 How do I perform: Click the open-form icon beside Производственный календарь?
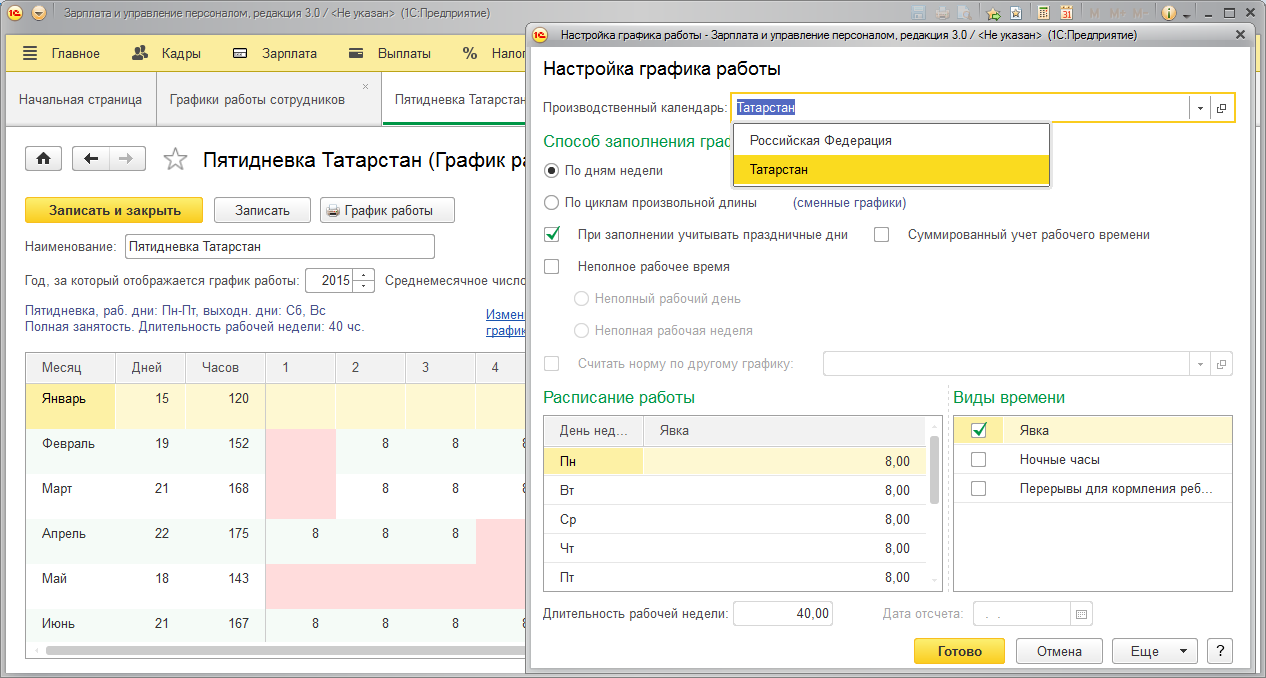tap(1222, 108)
